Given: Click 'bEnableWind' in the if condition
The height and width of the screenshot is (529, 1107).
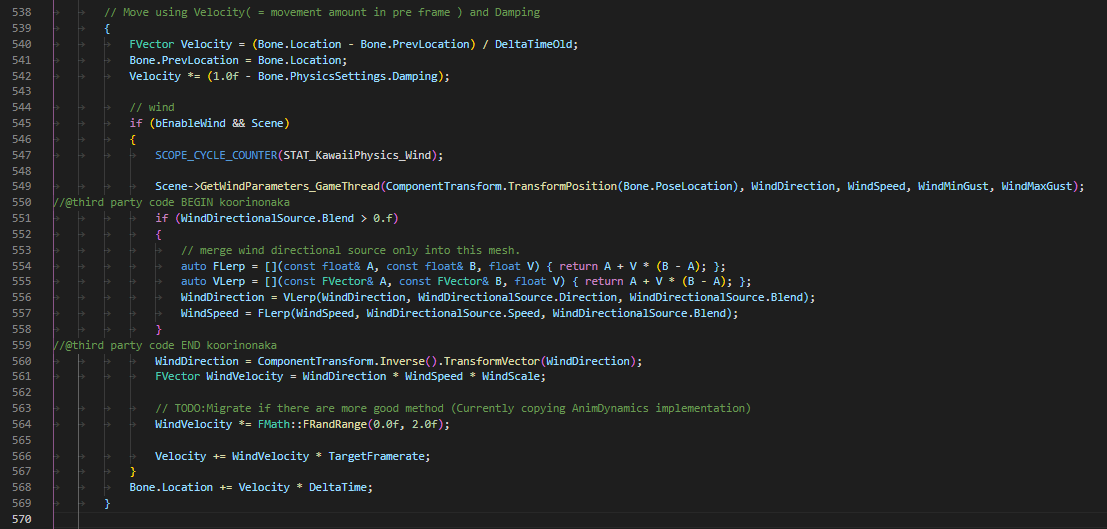Looking at the screenshot, I should click(191, 123).
